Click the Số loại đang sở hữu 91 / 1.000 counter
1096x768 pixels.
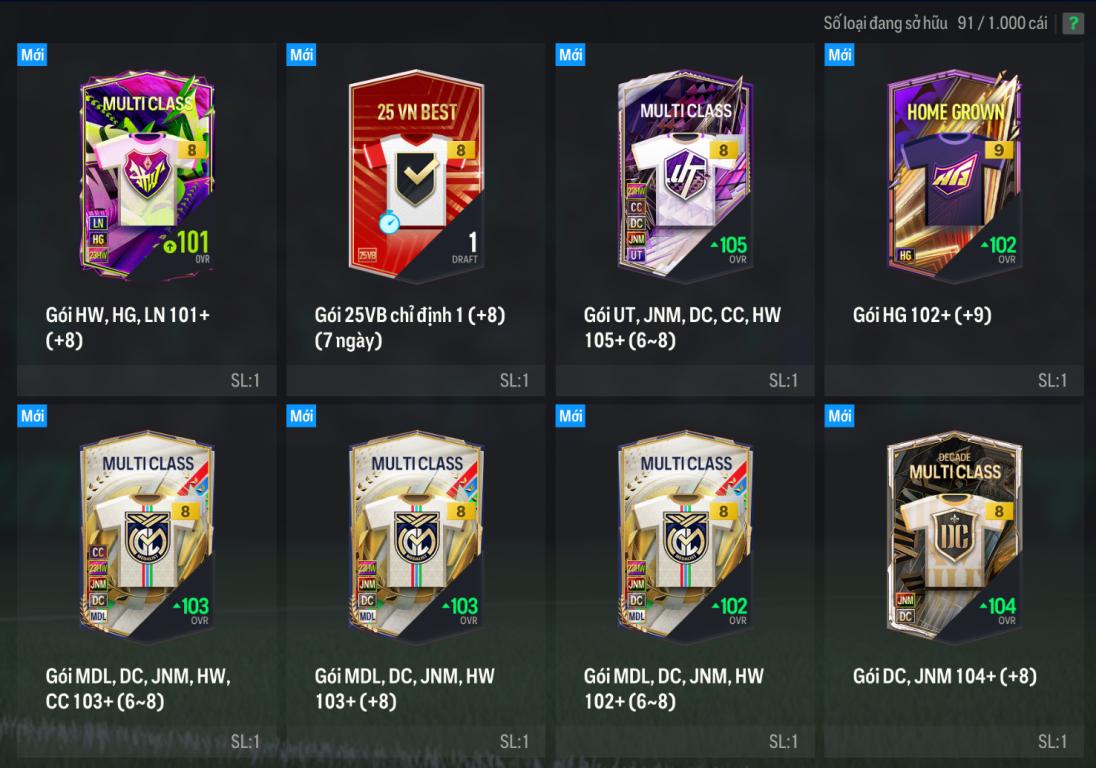pos(935,23)
